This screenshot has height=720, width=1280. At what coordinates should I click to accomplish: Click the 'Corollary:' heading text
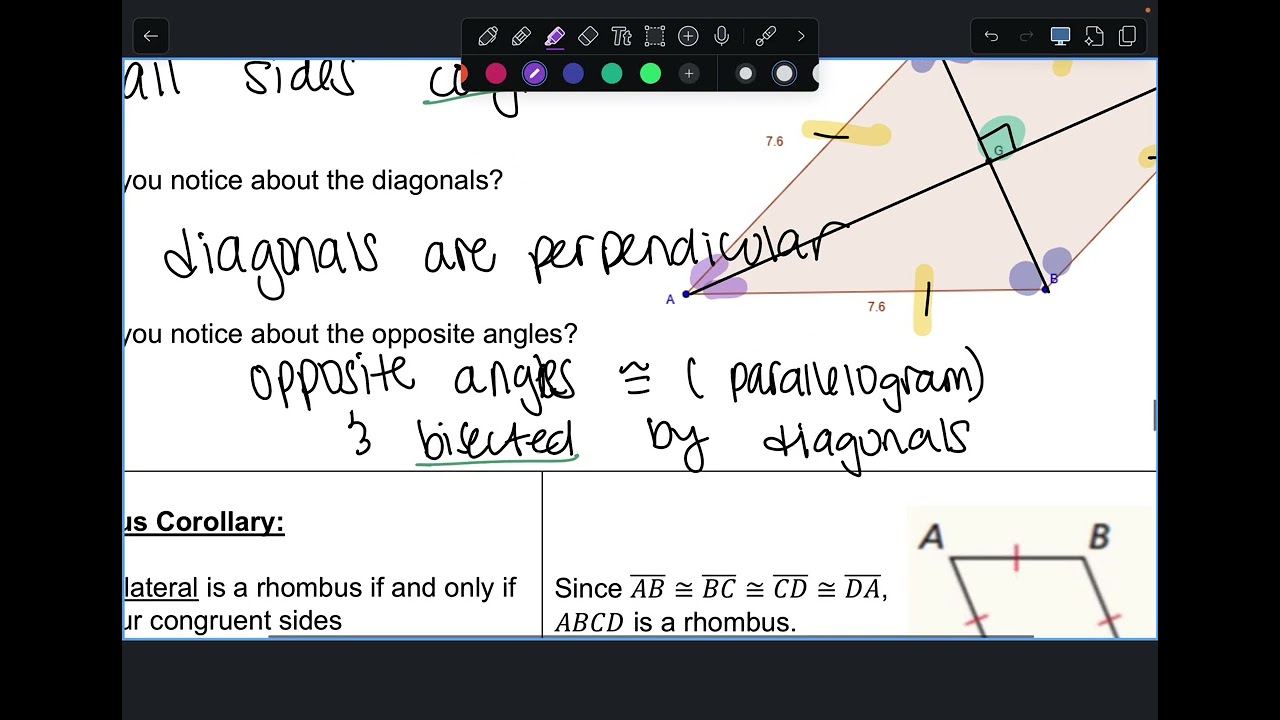[220, 522]
